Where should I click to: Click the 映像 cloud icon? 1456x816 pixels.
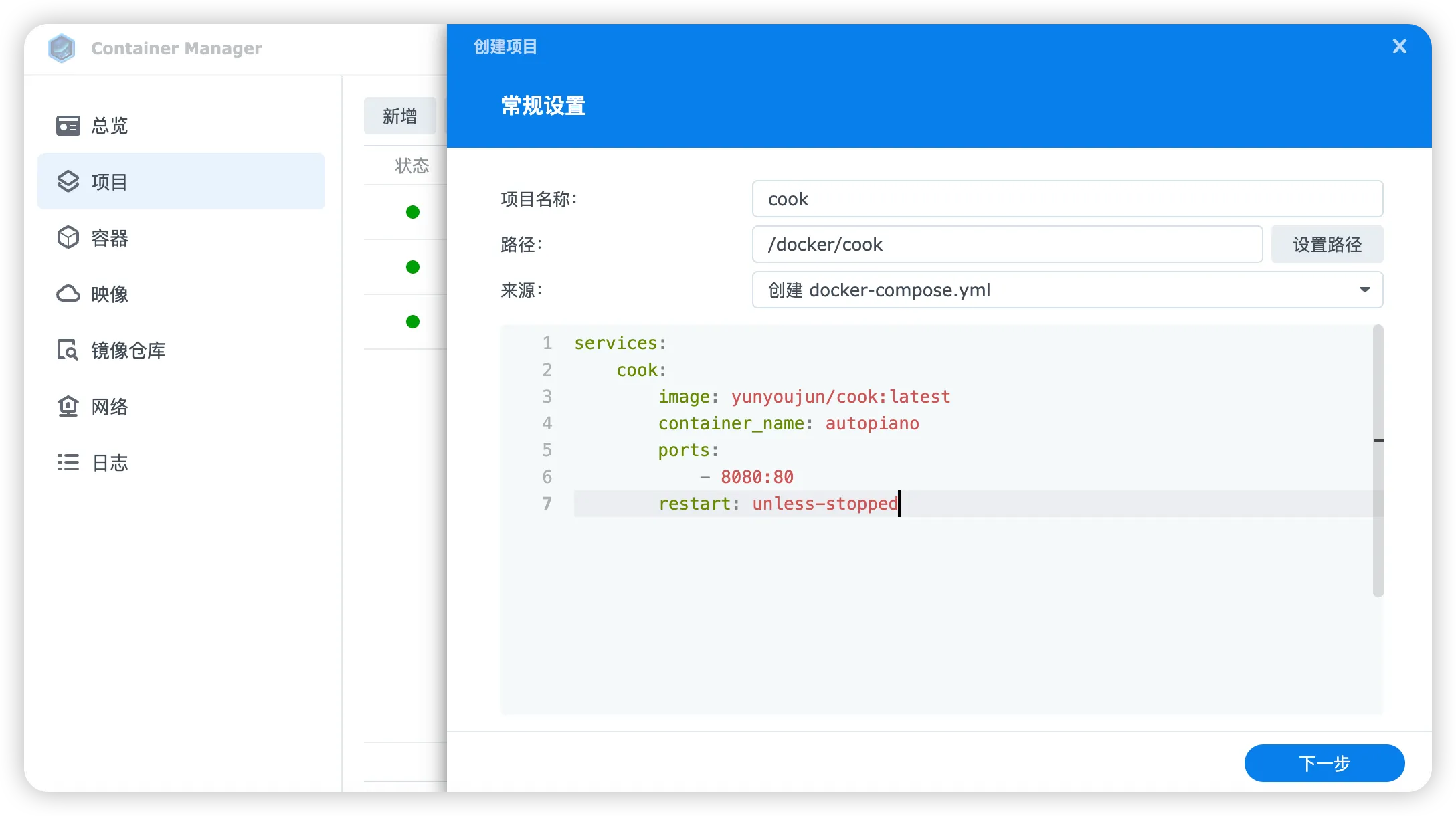click(x=68, y=294)
